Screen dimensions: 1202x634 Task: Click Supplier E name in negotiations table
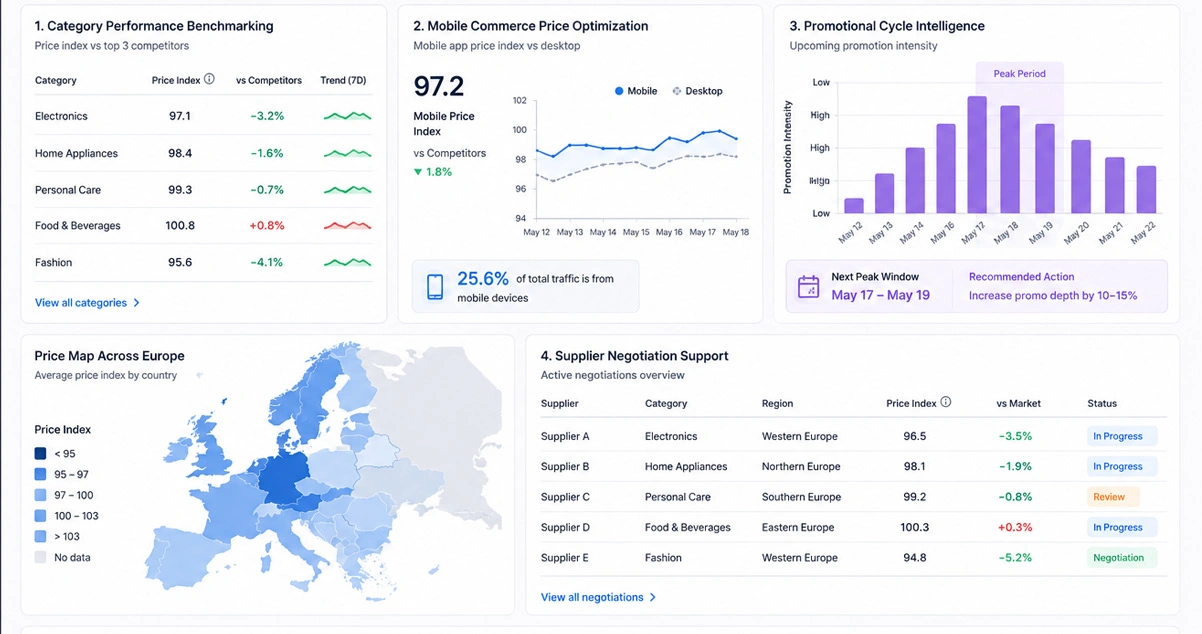tap(565, 558)
